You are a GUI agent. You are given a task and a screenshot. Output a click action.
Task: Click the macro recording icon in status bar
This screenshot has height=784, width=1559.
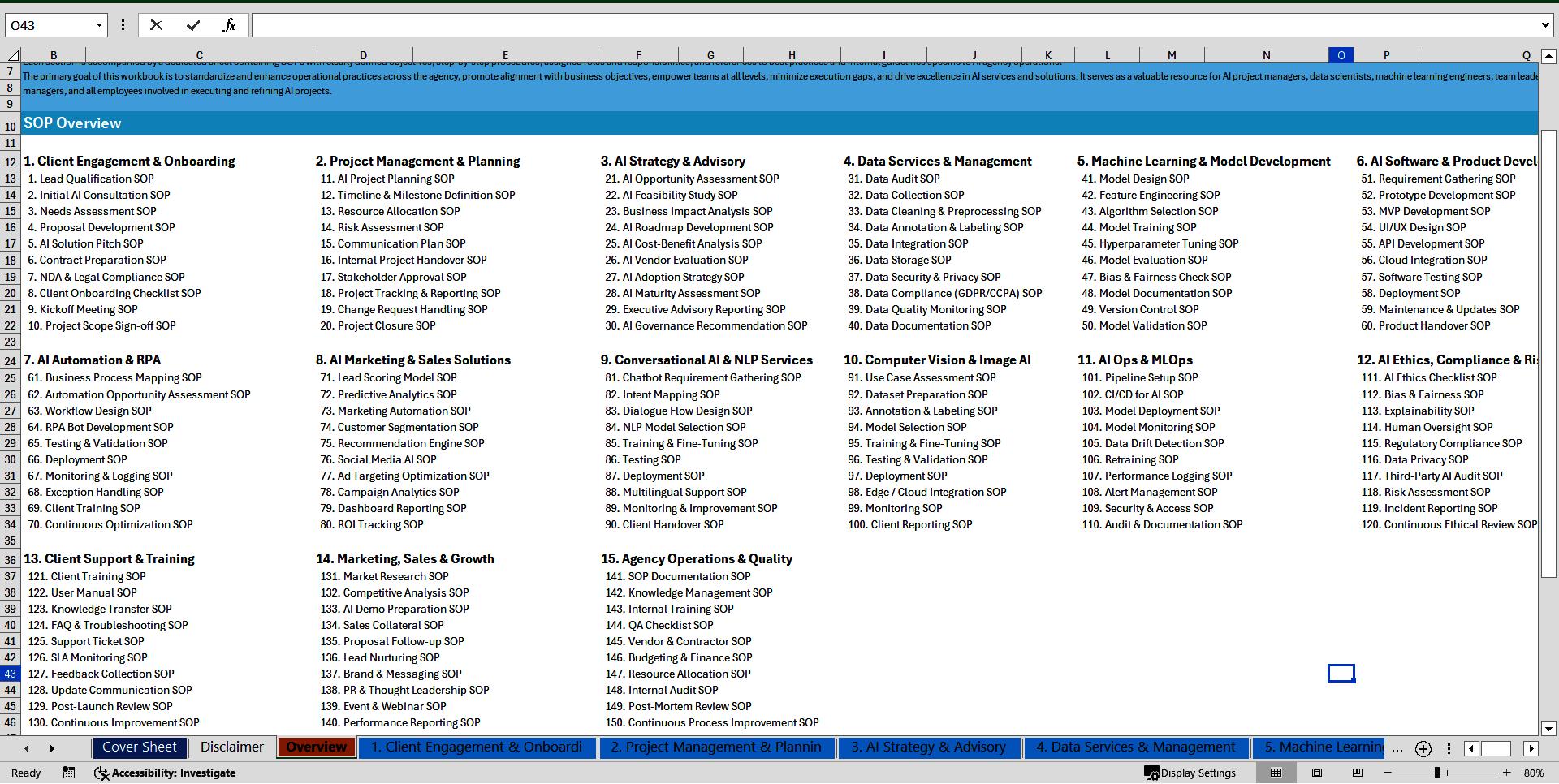click(x=69, y=773)
